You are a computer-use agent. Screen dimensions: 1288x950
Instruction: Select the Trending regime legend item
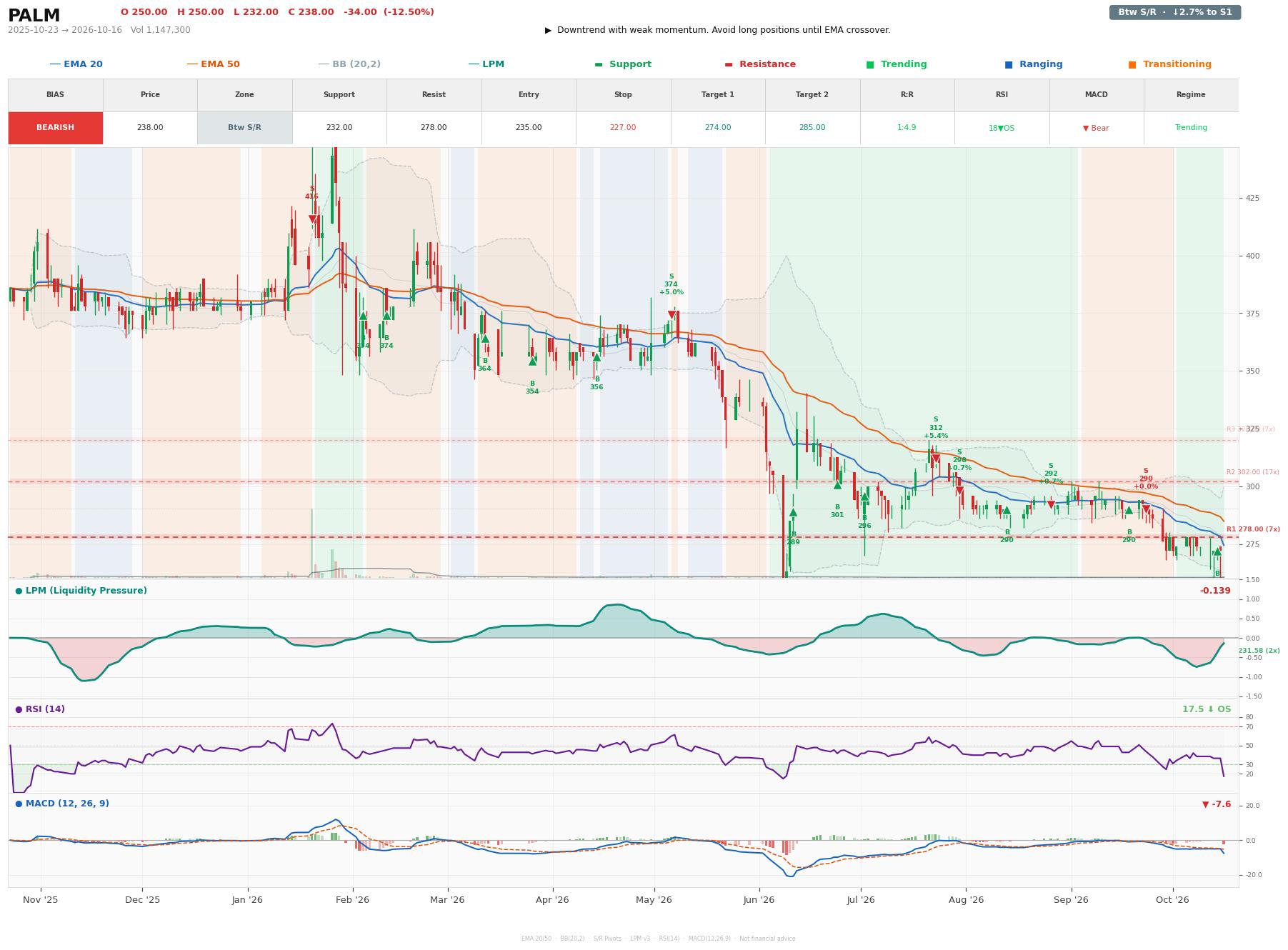pyautogui.click(x=897, y=64)
